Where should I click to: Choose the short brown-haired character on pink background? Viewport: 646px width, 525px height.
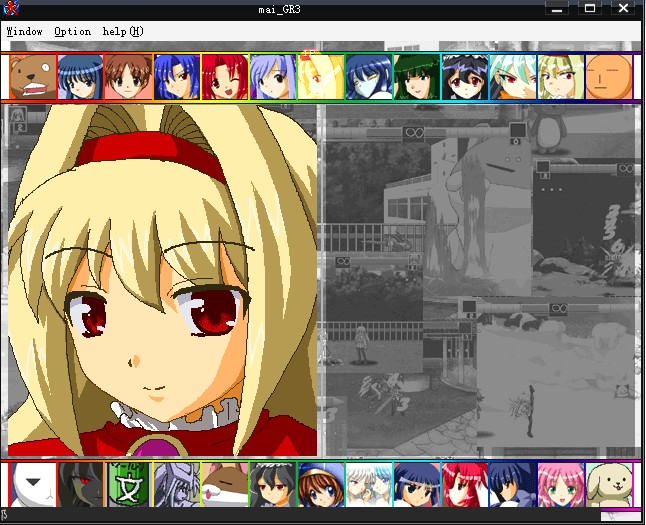(x=128, y=77)
